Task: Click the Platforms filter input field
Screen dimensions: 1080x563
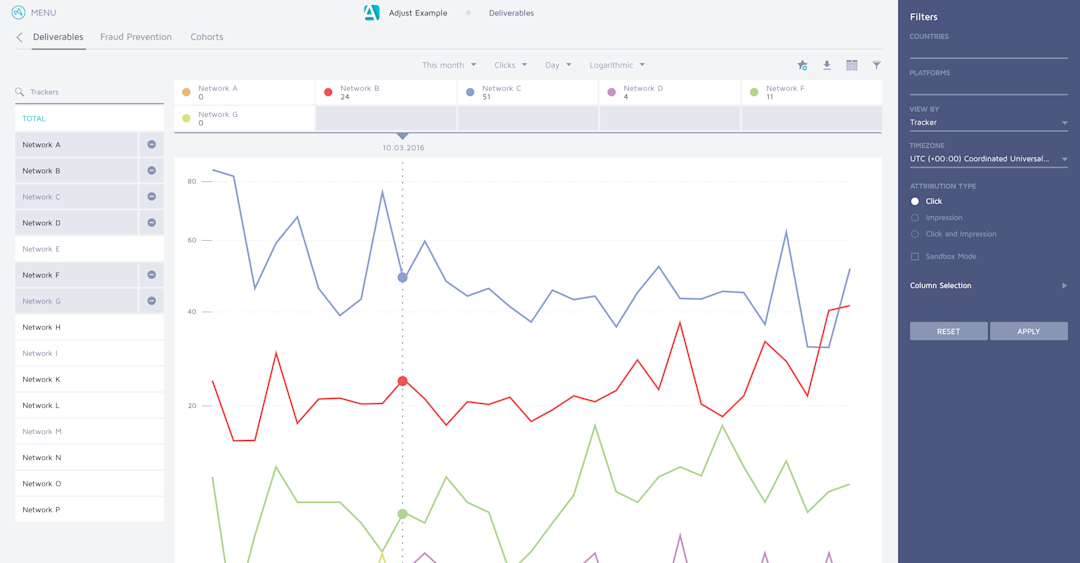Action: pos(988,88)
